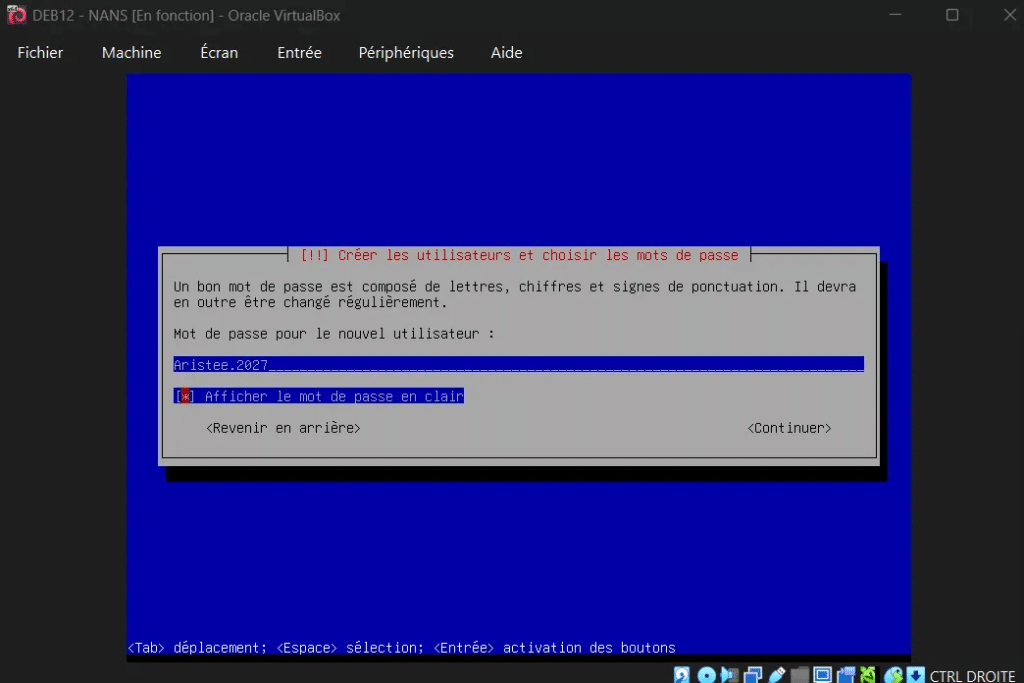Click the video recording status icon
The image size is (1024, 683).
click(846, 675)
